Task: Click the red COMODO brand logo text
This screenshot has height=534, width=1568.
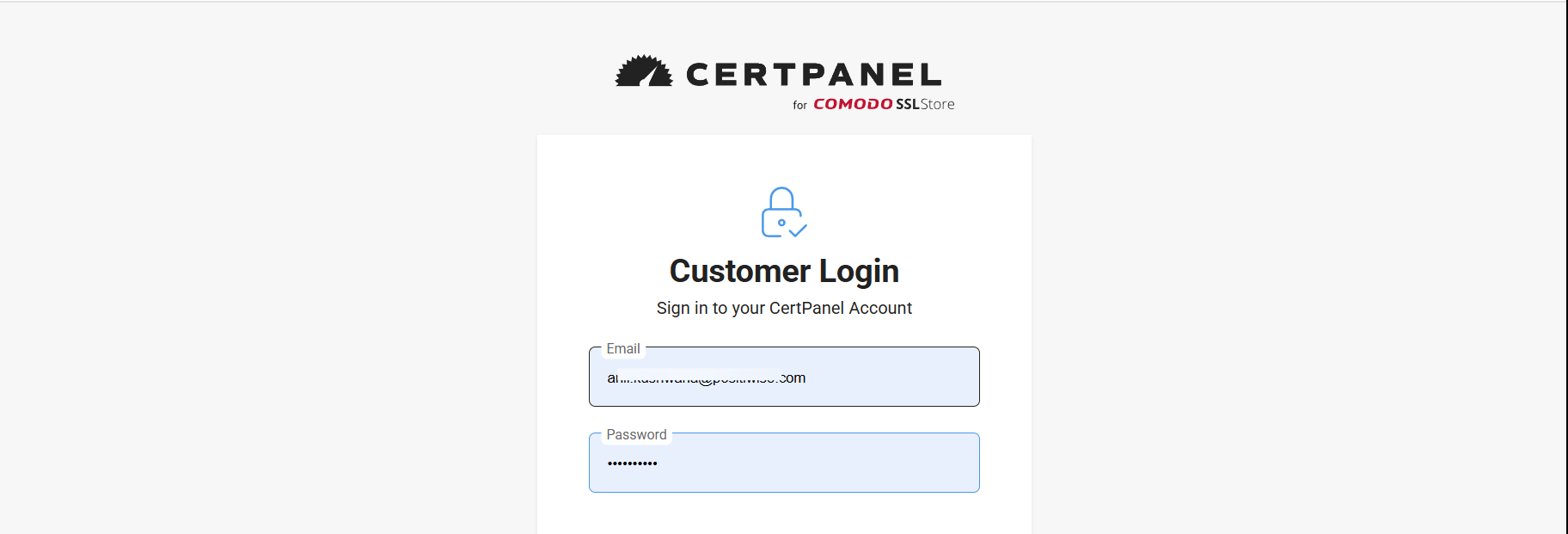Action: (x=853, y=104)
